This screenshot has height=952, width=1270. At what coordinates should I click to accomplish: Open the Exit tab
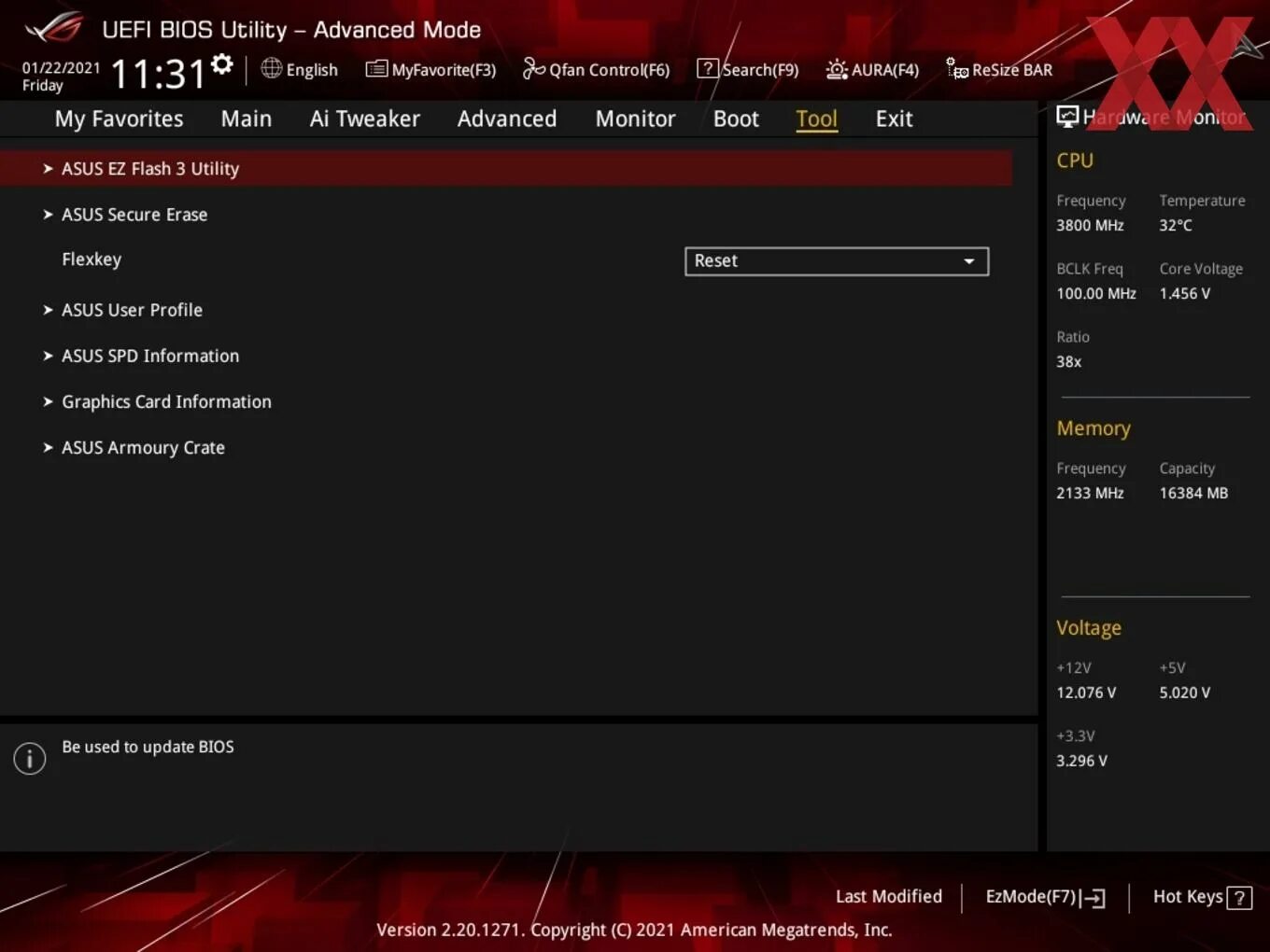[894, 119]
